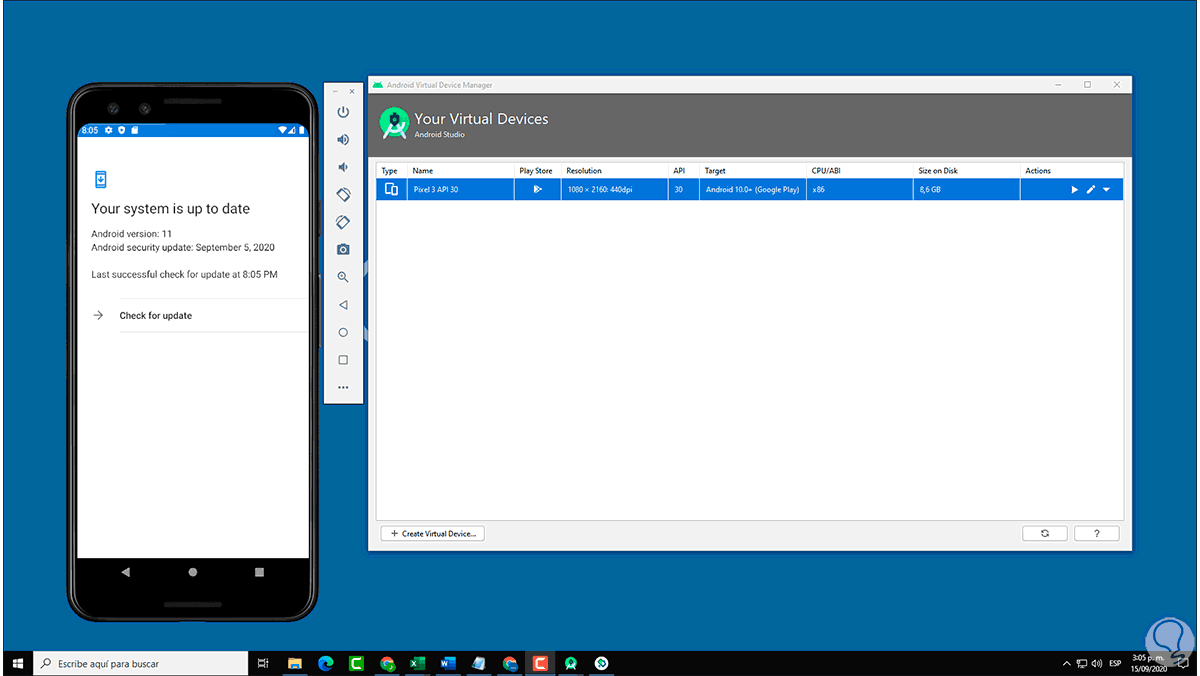
Task: Click the Android 10.0+ (Google Play) cell
Action: [x=753, y=189]
